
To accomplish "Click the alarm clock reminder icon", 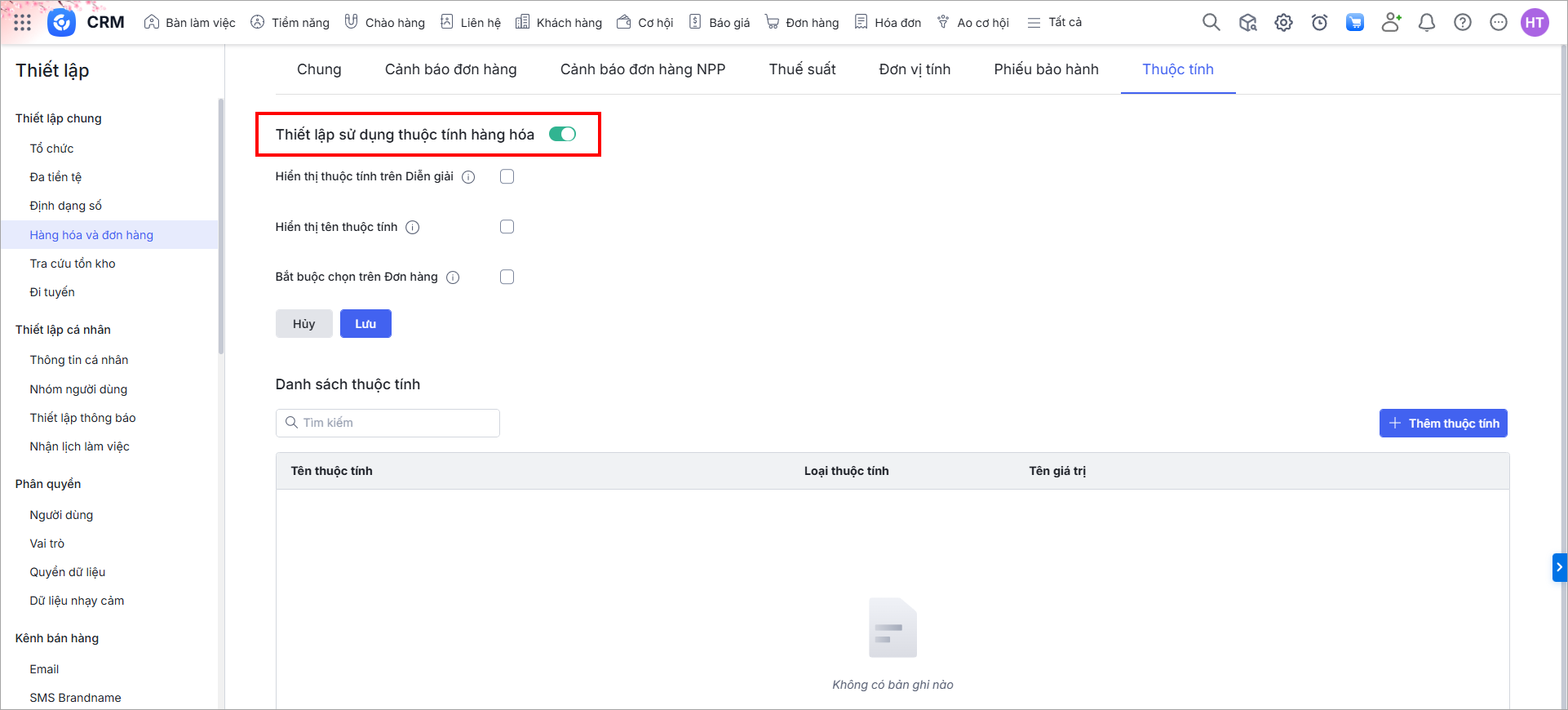I will click(x=1319, y=23).
